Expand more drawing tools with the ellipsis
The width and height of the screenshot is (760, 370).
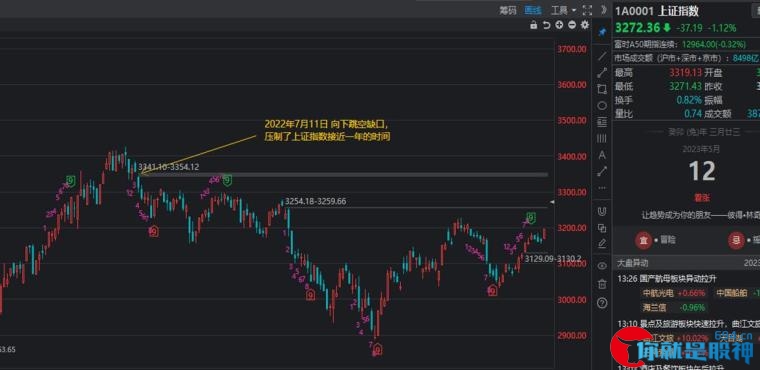click(x=602, y=188)
